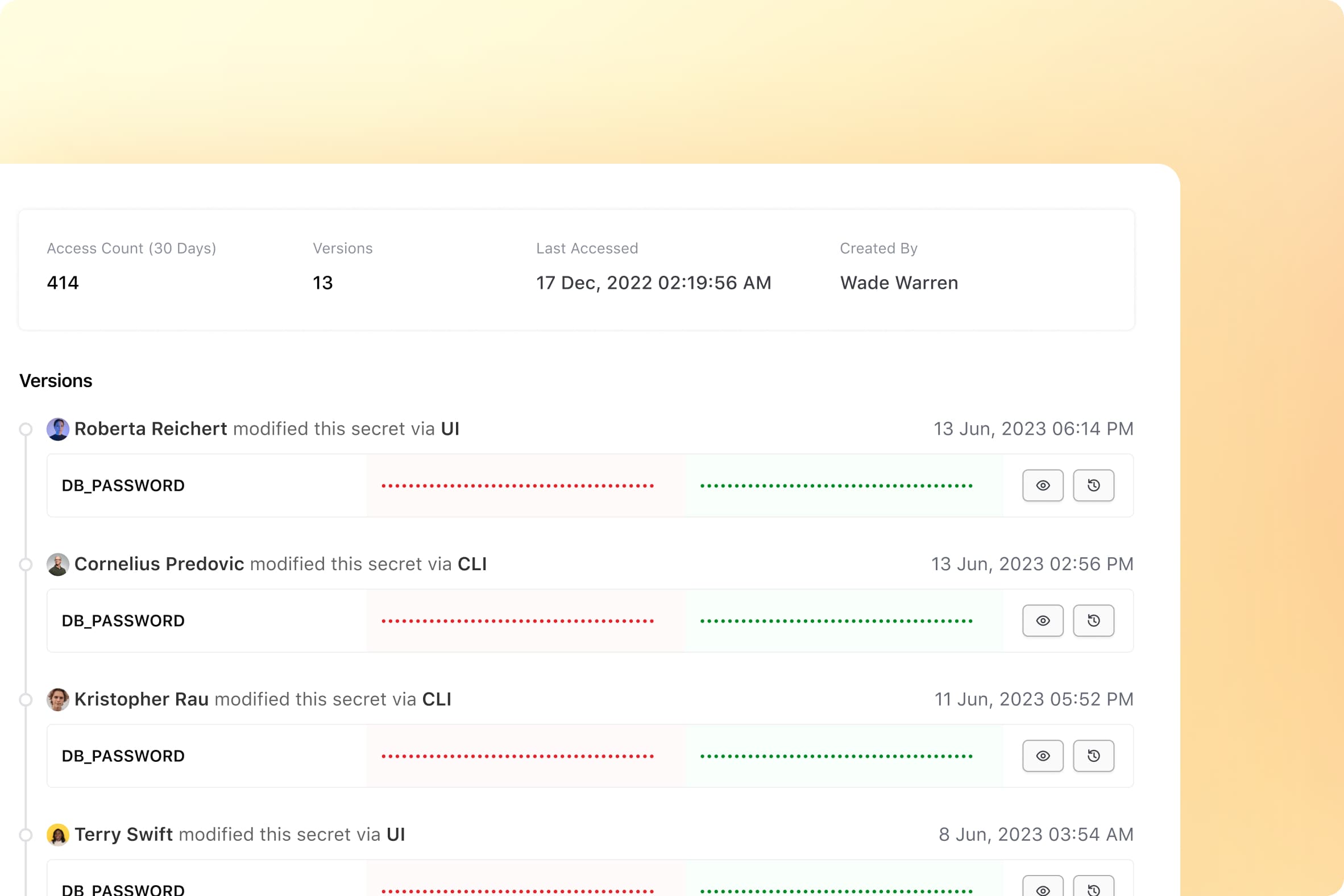Click timeline dot next to Kristopher Rau

[26, 699]
